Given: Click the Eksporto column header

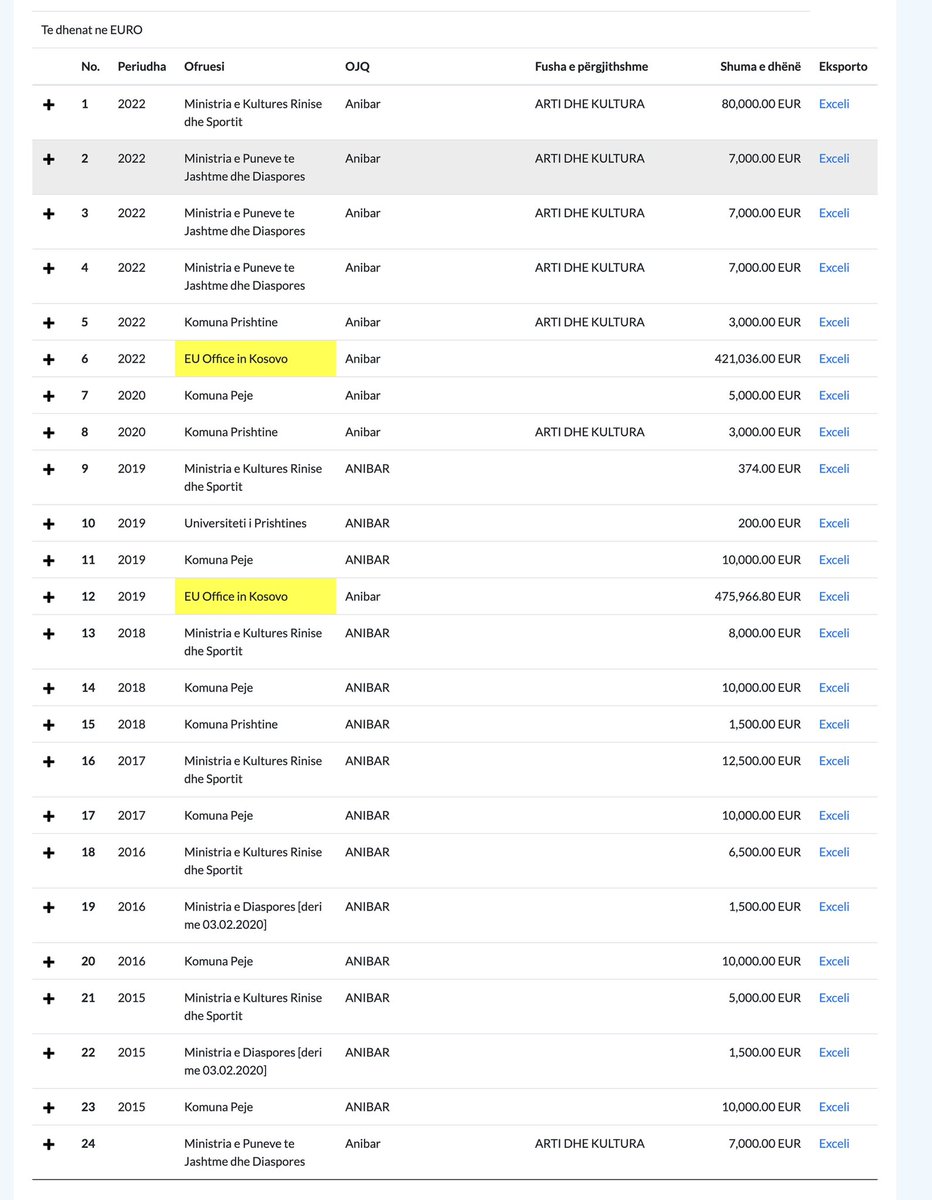Looking at the screenshot, I should point(843,67).
